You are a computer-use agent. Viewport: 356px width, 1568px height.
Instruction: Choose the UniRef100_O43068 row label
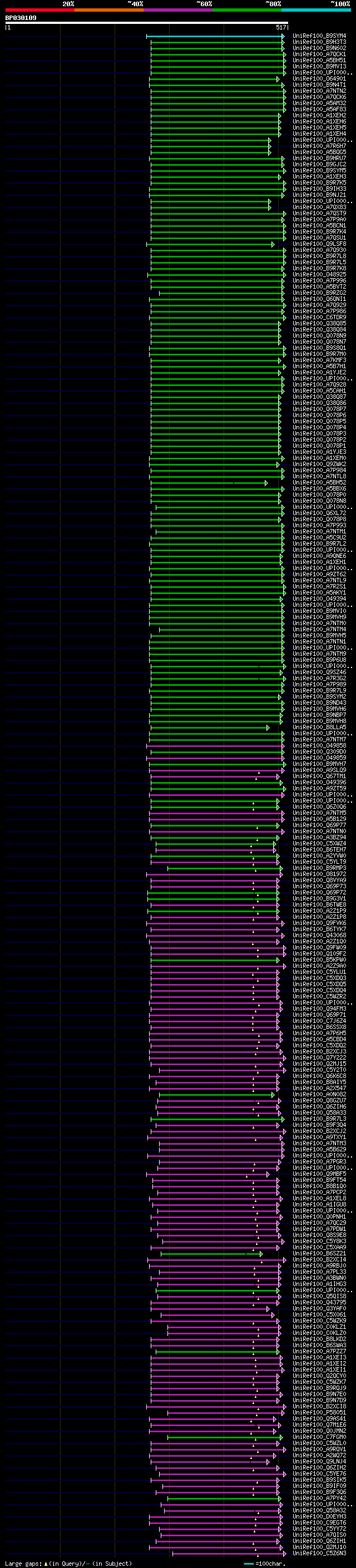pyautogui.click(x=319, y=936)
